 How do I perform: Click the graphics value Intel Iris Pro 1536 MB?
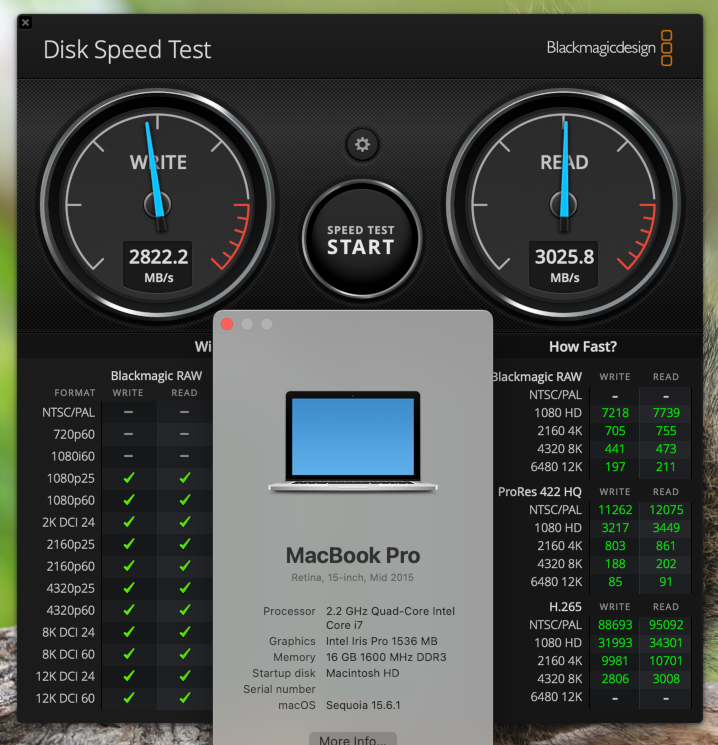[382, 641]
